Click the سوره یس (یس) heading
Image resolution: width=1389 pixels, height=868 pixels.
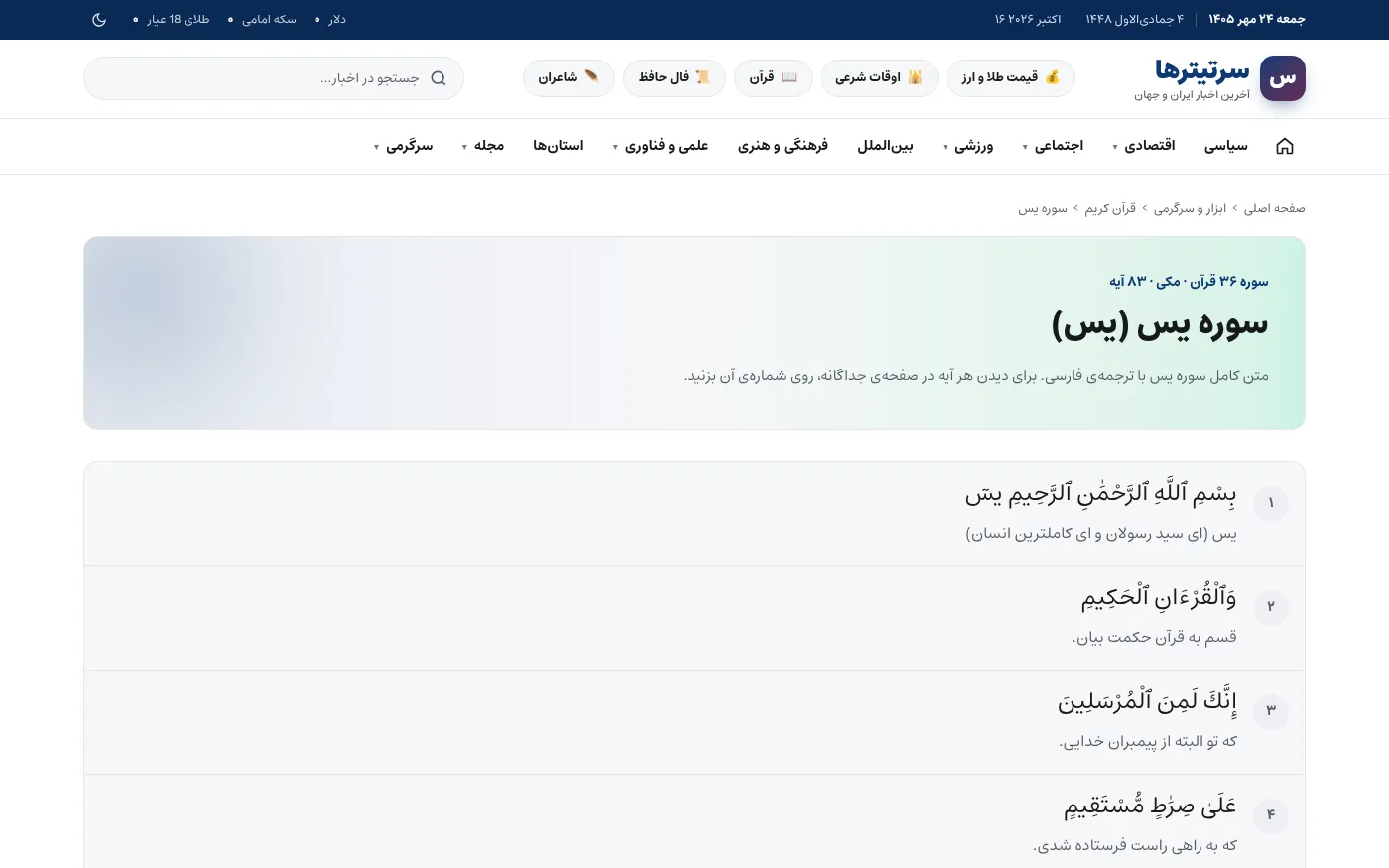coord(1160,324)
